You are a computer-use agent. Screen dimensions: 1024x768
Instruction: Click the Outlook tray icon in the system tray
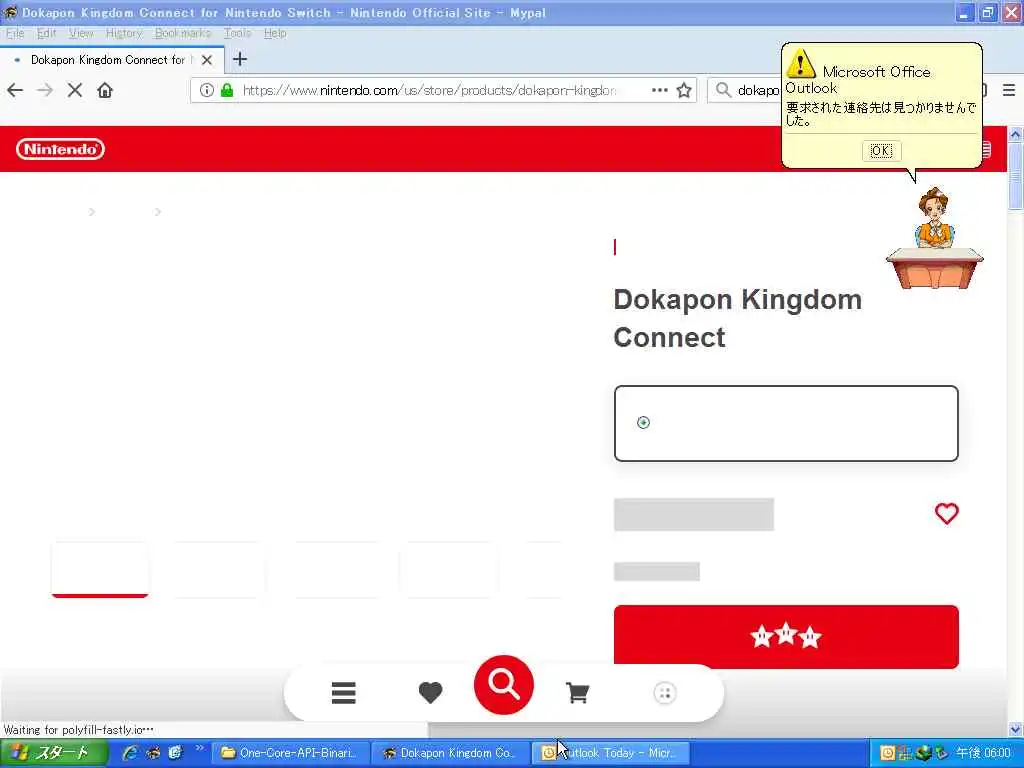tap(888, 753)
